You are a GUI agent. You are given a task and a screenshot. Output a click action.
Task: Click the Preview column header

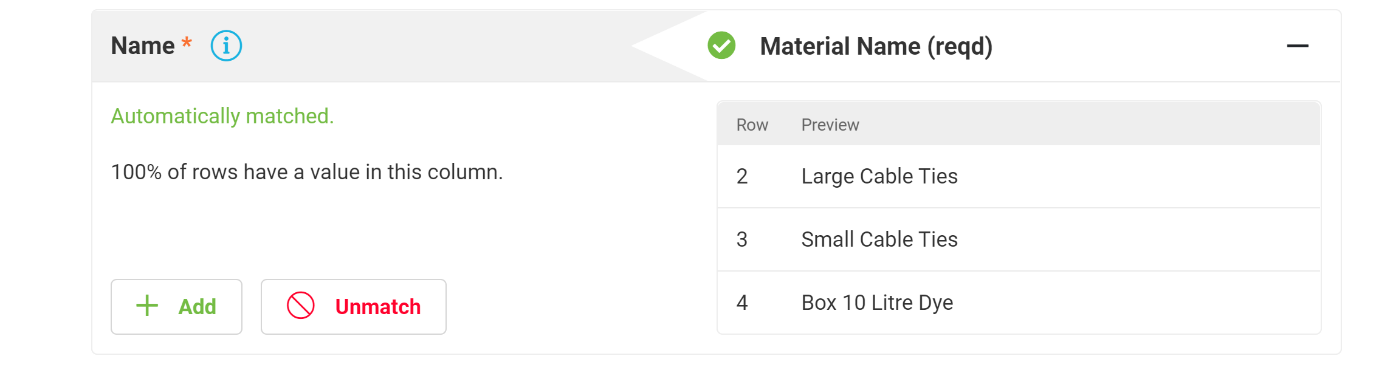[x=830, y=125]
